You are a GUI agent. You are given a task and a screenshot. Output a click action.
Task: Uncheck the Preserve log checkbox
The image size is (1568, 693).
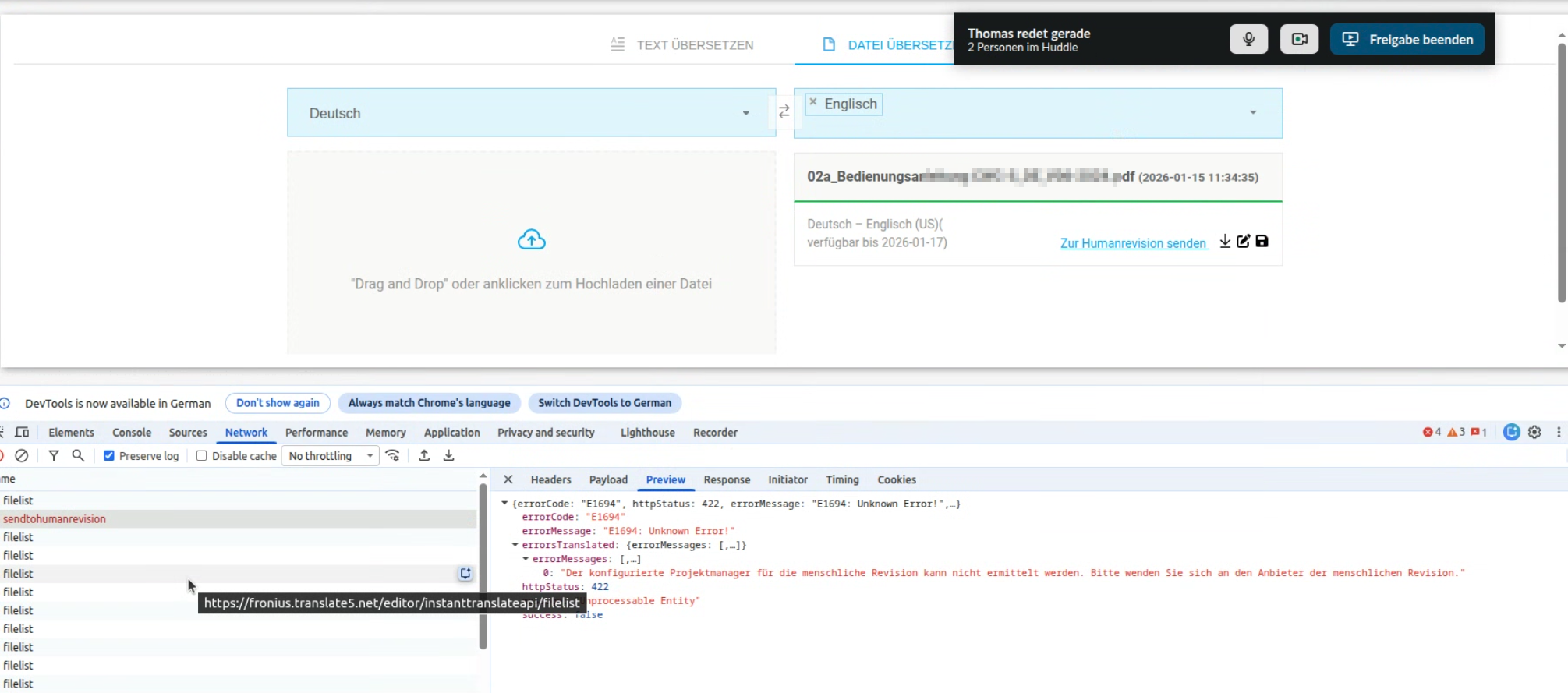(109, 456)
